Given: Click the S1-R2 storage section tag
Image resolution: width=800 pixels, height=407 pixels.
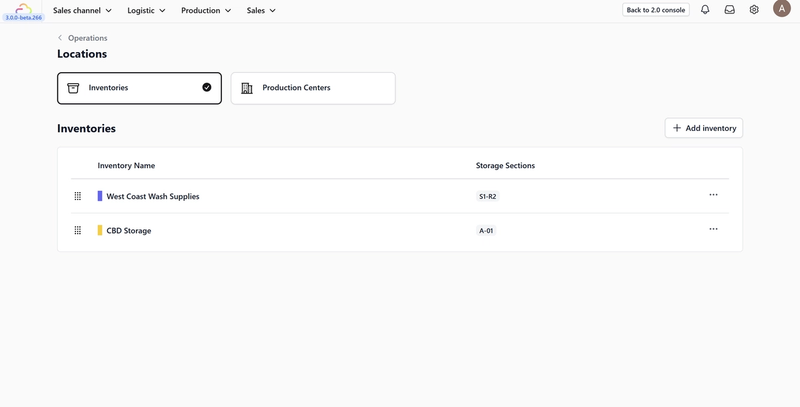Looking at the screenshot, I should point(488,196).
